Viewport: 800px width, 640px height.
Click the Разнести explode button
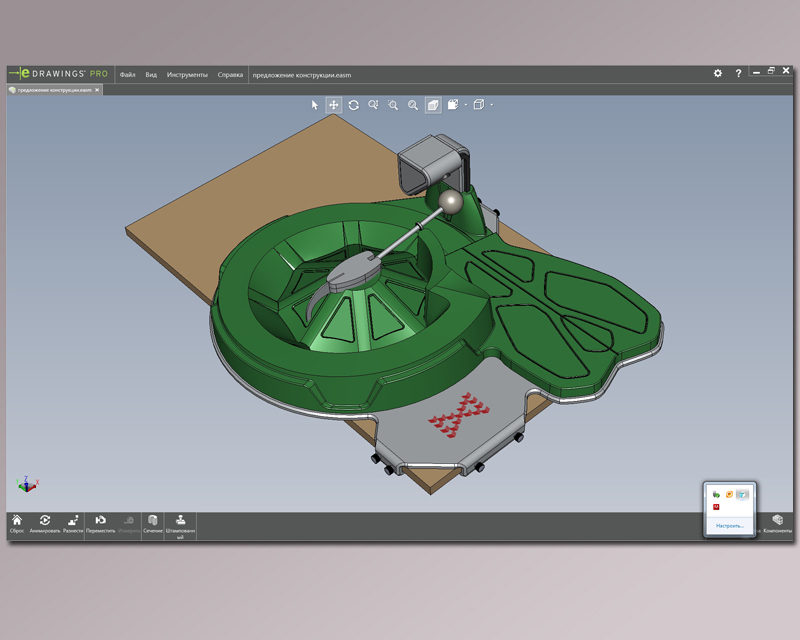(73, 524)
